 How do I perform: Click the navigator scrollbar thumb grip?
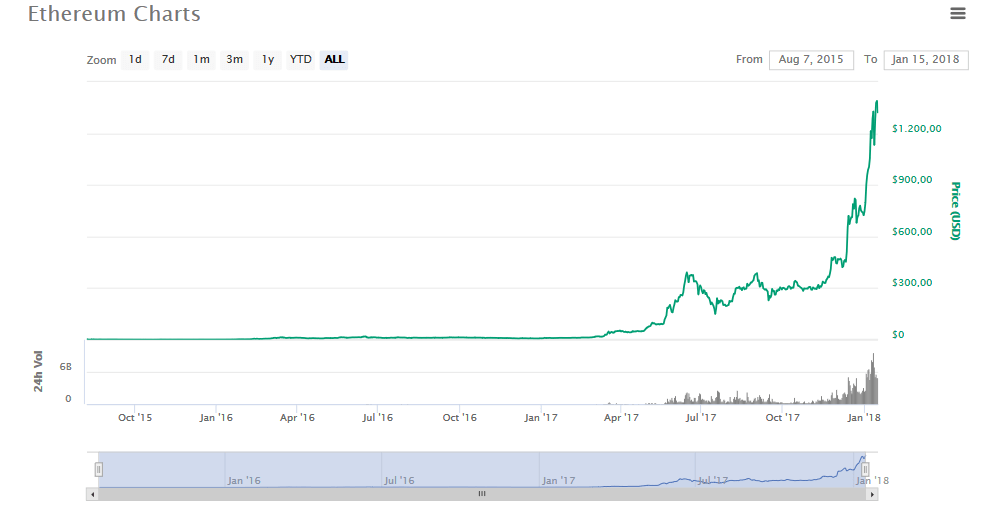(x=482, y=494)
